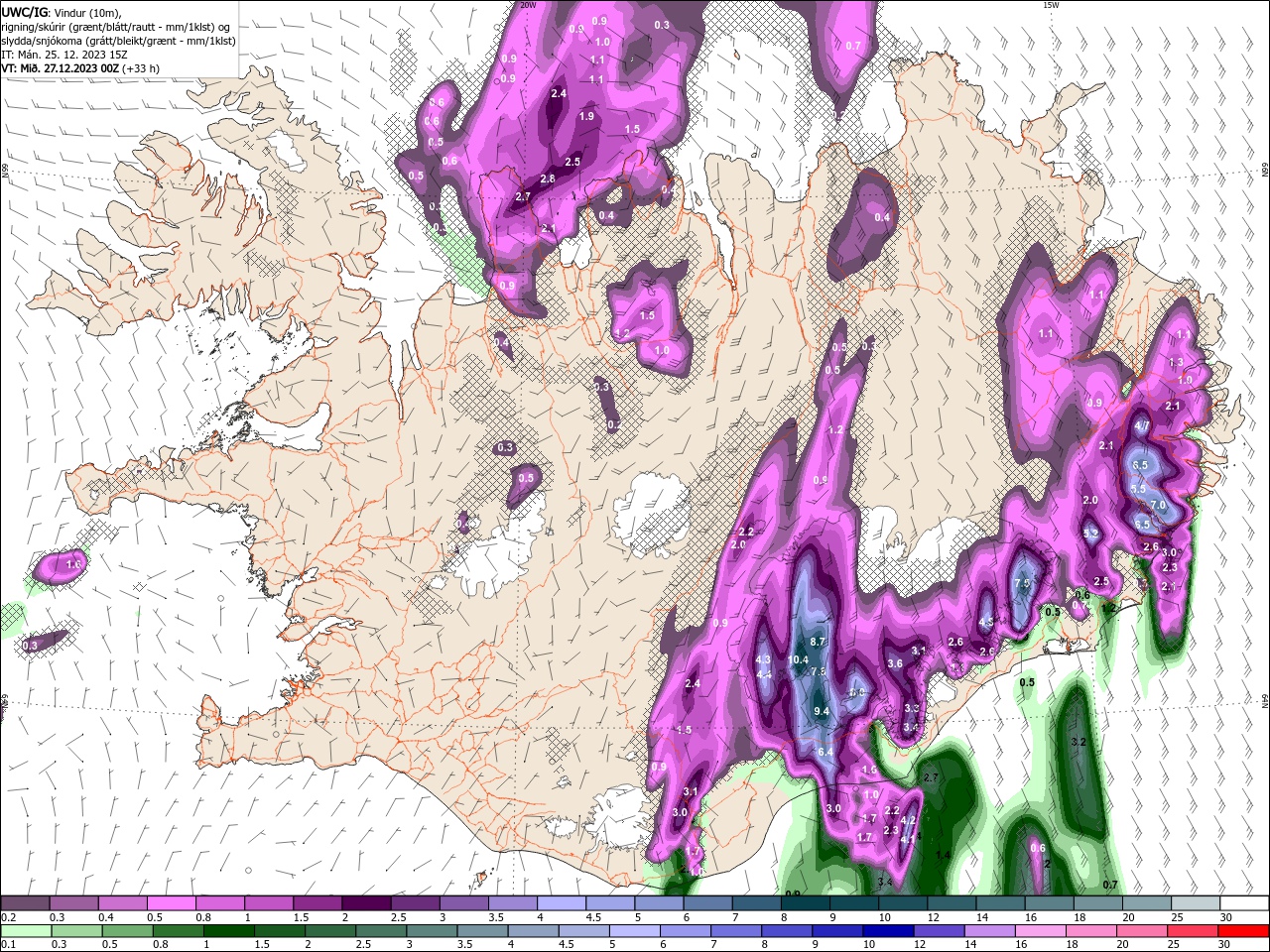This screenshot has width=1270, height=952.
Task: Pick the palest green swatch between 0.1 and 0.3
Action: tap(25, 931)
